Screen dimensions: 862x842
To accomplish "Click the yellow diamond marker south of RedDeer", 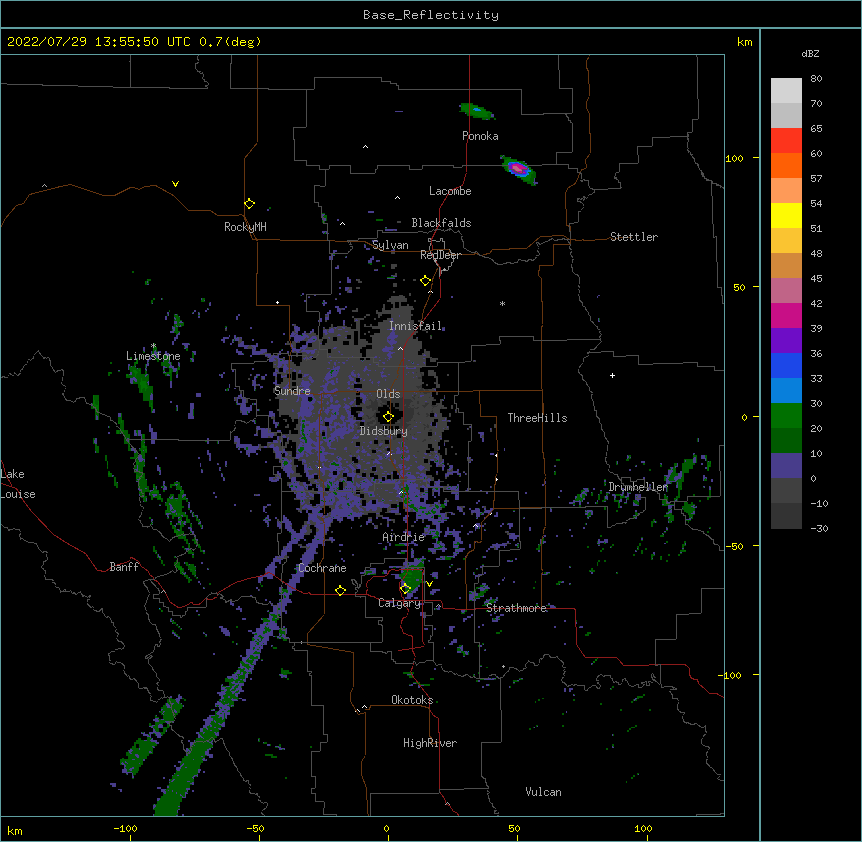I will click(x=426, y=281).
